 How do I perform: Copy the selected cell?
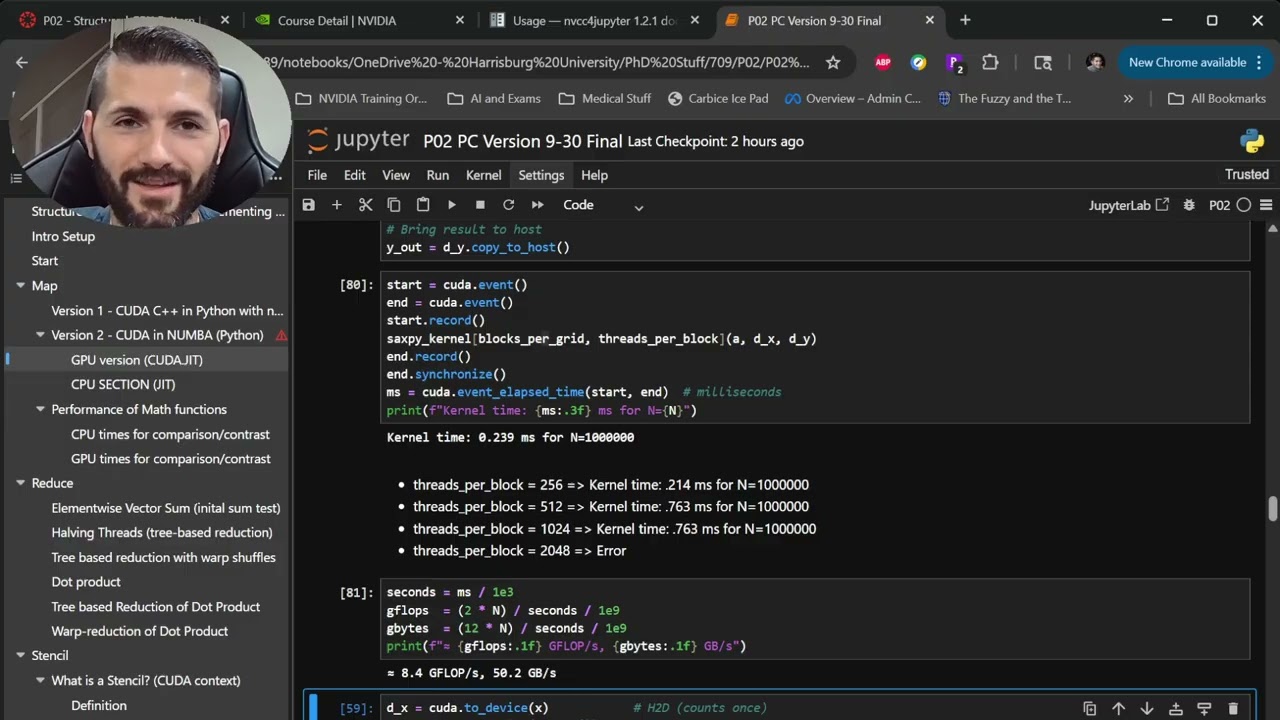tap(394, 205)
